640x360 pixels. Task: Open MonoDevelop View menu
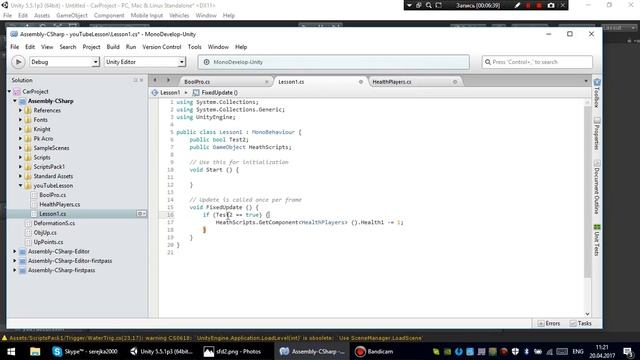pos(47,47)
